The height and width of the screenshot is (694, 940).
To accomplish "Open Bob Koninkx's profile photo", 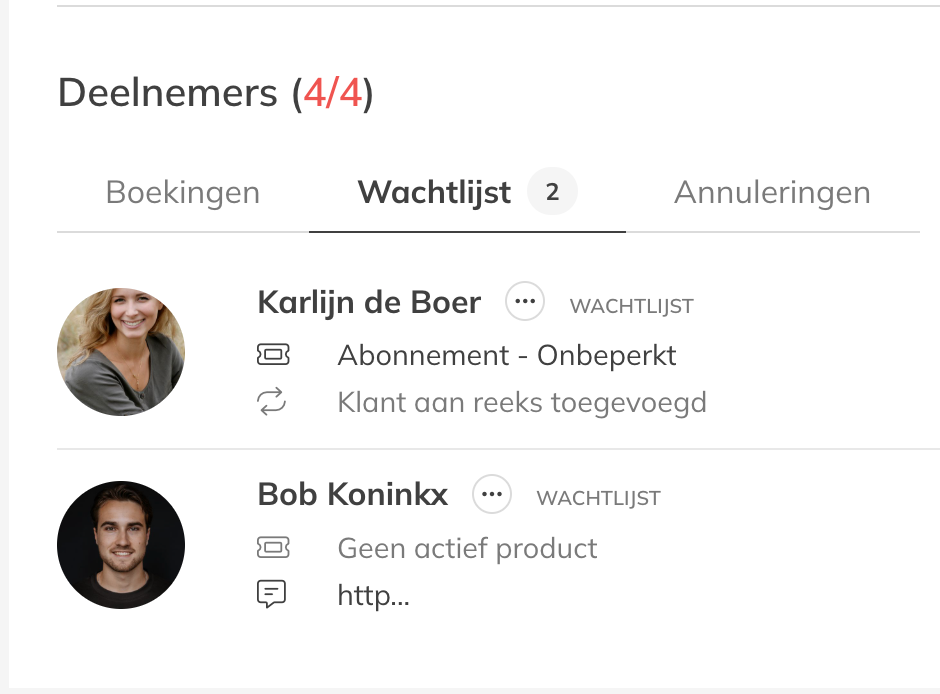I will click(121, 545).
